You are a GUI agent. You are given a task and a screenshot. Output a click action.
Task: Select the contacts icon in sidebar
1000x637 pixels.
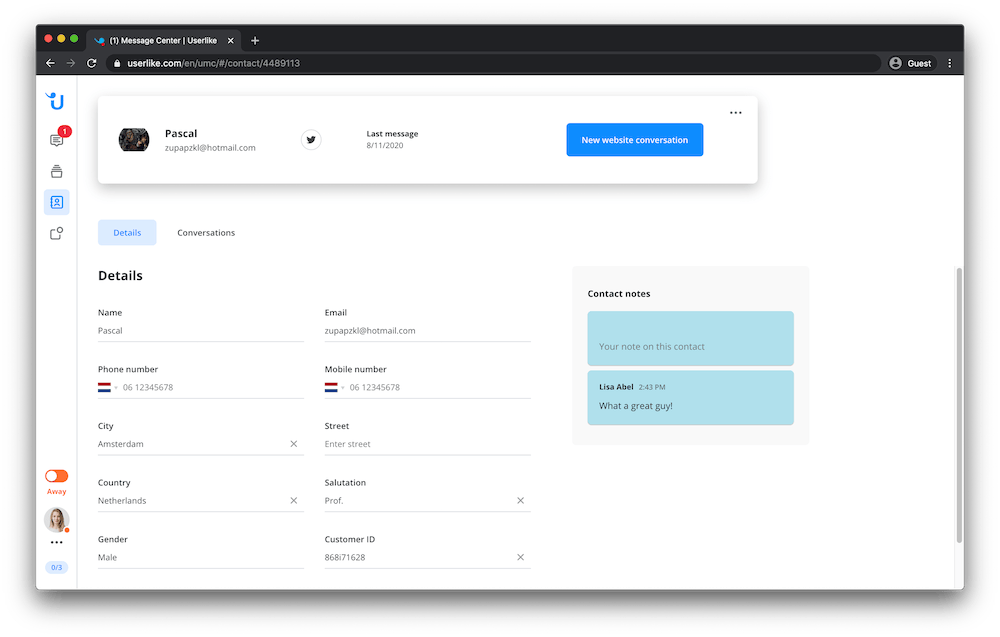(x=57, y=202)
